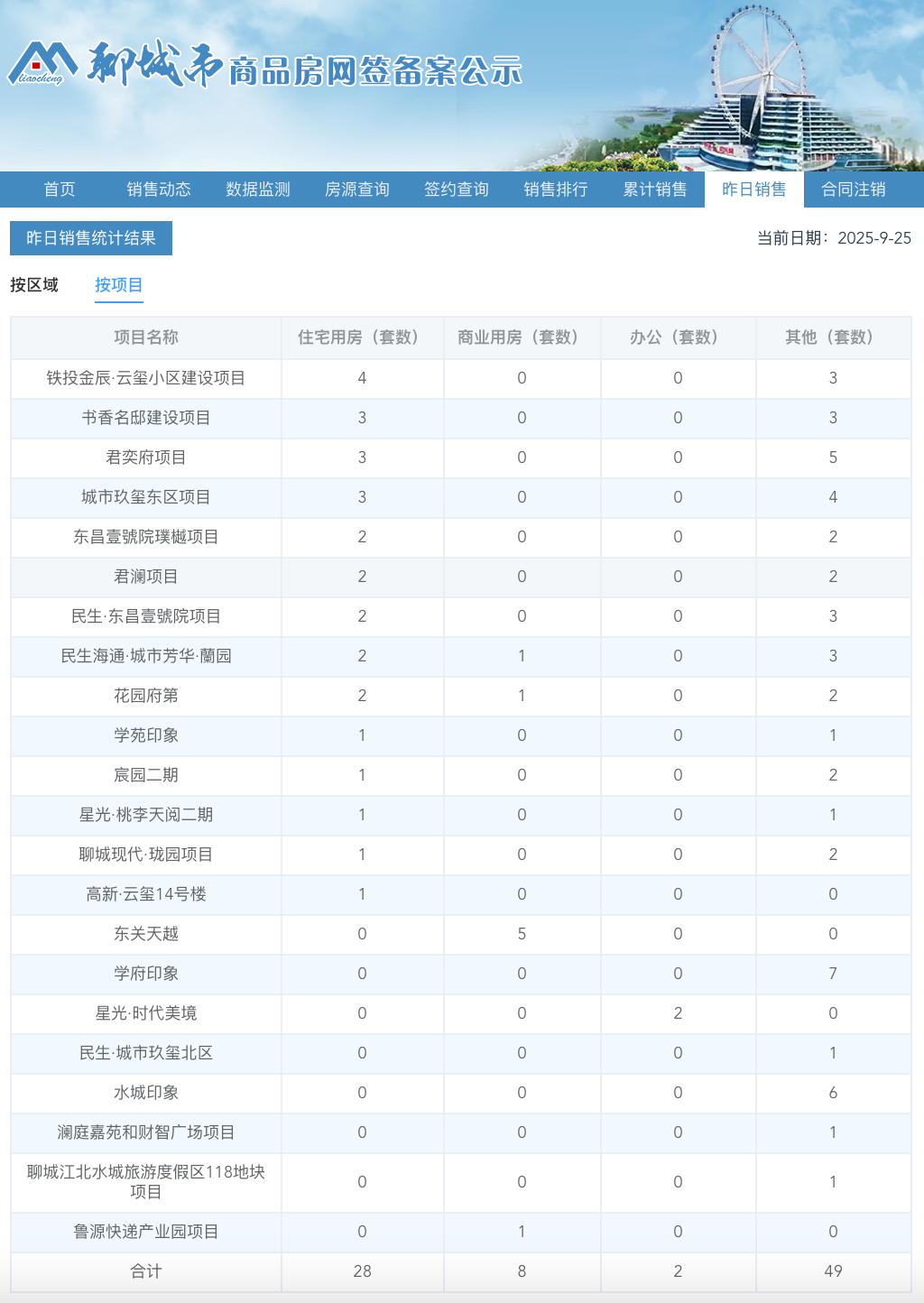This screenshot has height=1303, width=924.
Task: Click the 昨日销售统计结果 button
Action: pyautogui.click(x=89, y=238)
